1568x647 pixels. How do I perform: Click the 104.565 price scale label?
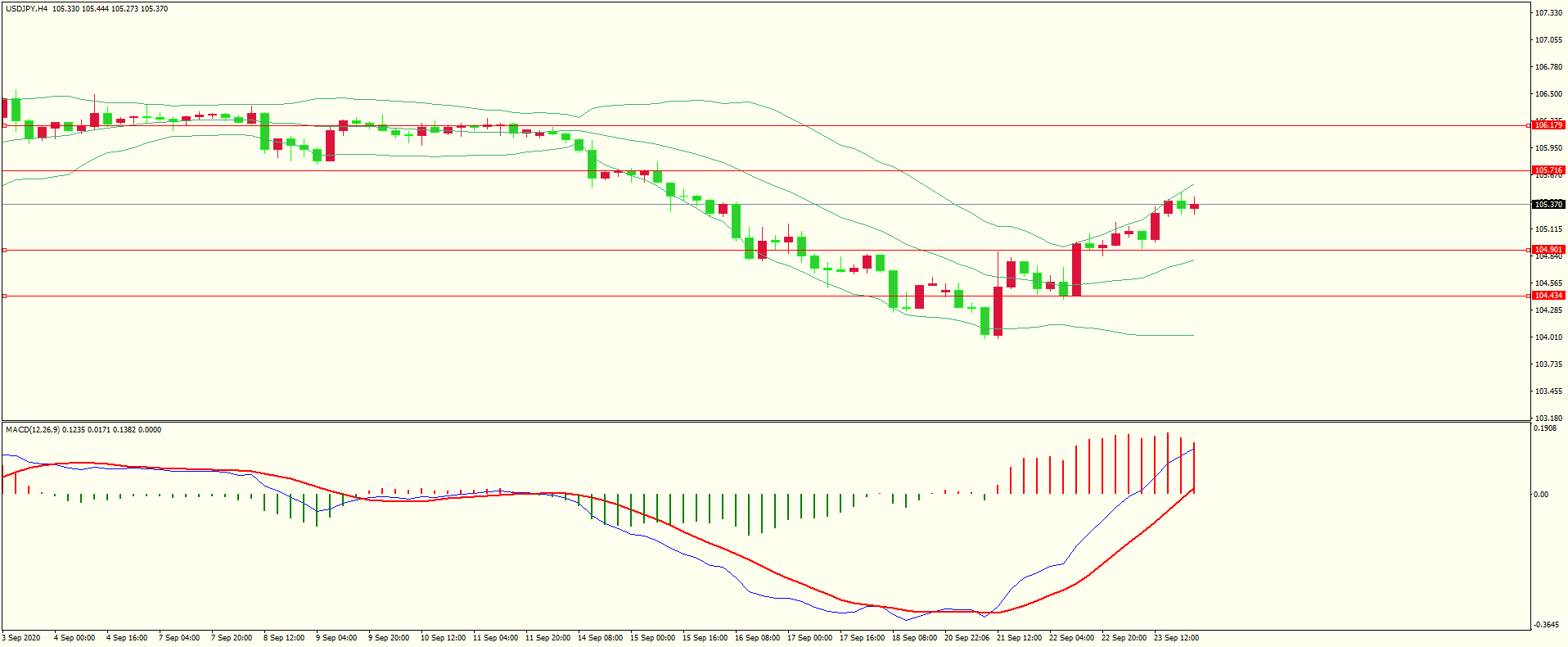click(1548, 283)
